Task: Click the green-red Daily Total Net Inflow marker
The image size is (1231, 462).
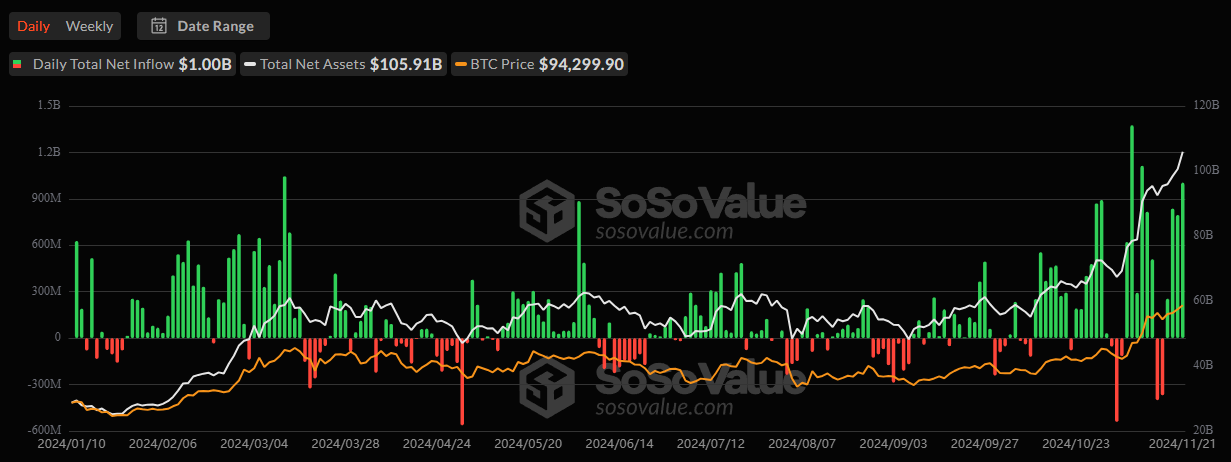Action: (17, 64)
